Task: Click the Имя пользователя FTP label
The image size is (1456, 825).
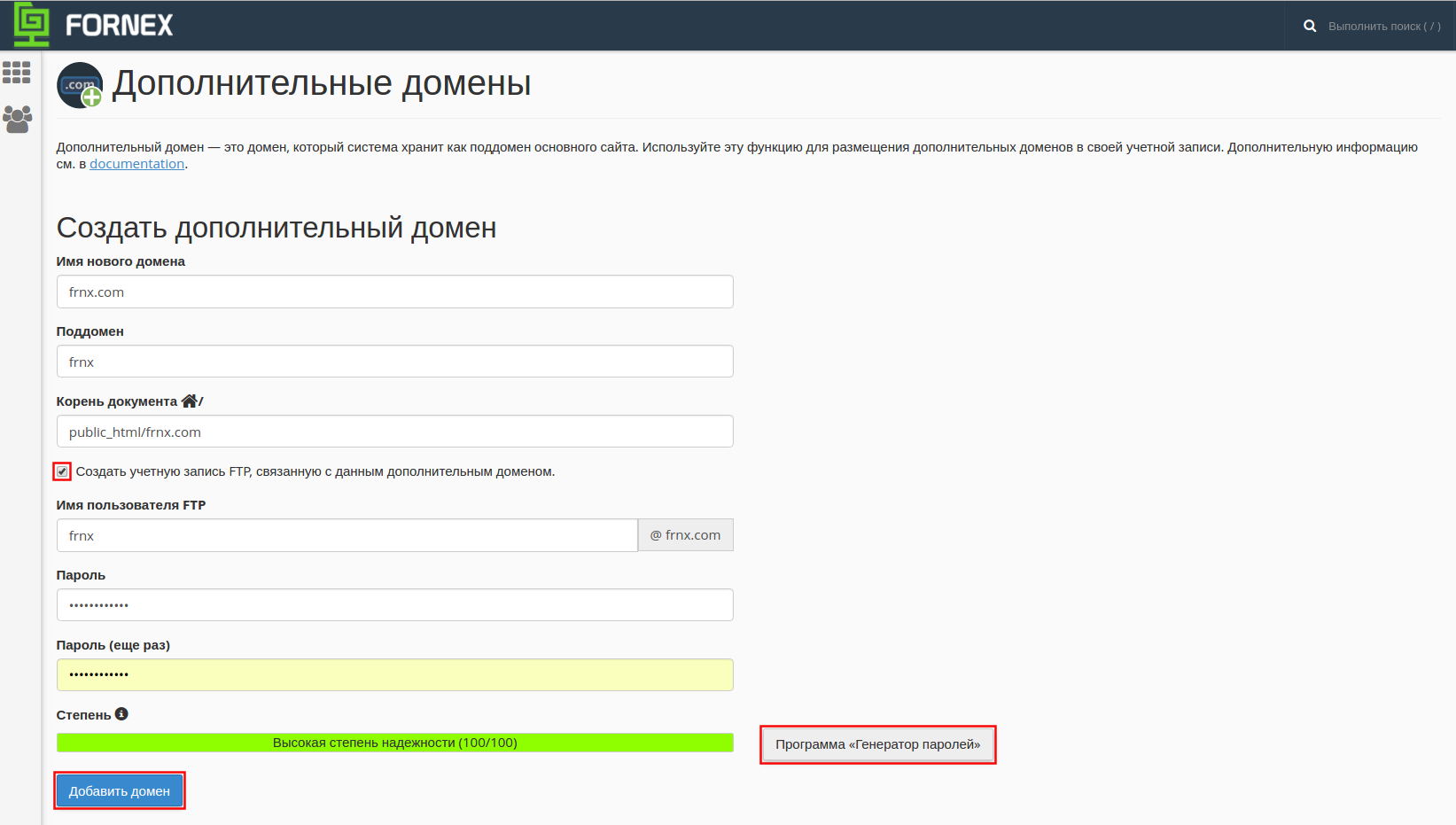Action: 131,505
